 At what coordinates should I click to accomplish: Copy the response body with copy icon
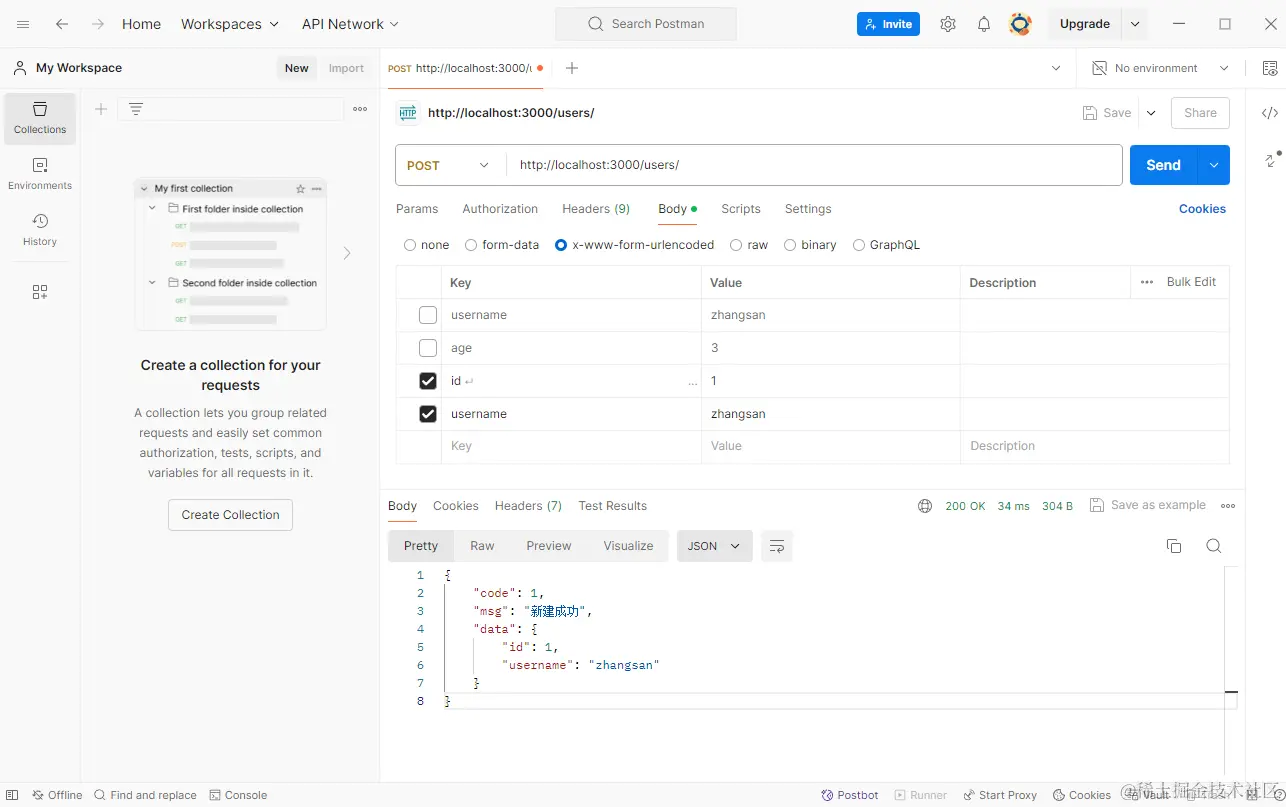click(x=1174, y=546)
